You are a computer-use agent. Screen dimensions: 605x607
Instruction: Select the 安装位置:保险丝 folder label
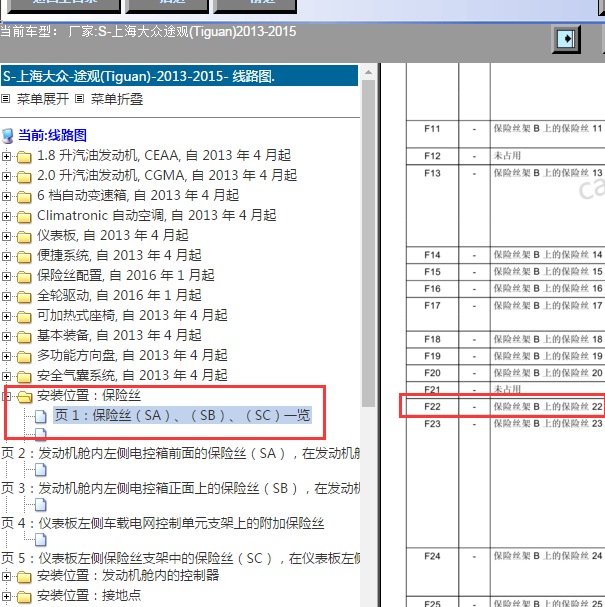pyautogui.click(x=89, y=396)
